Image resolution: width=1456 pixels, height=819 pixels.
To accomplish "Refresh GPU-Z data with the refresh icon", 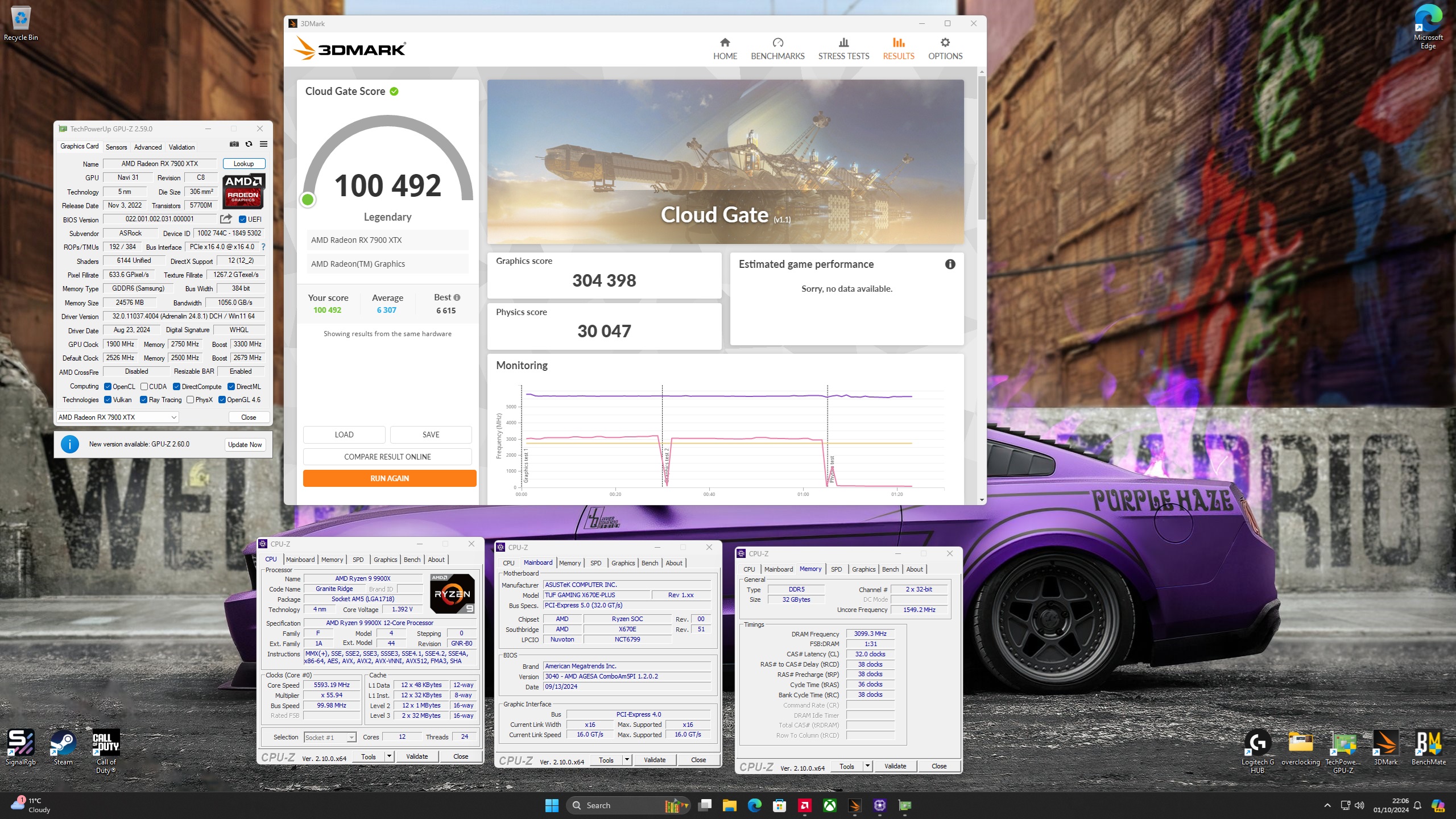I will pos(249,144).
